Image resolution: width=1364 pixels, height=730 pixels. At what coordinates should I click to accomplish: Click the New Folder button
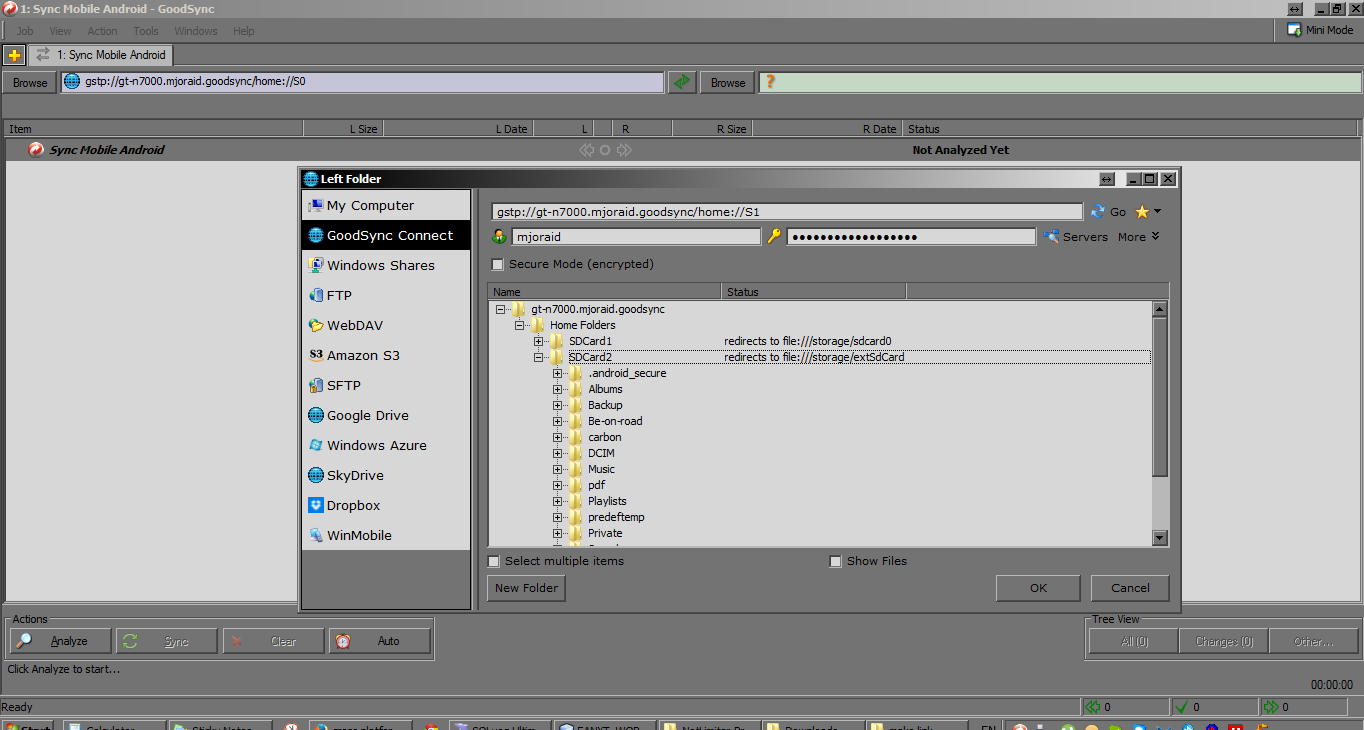click(526, 588)
